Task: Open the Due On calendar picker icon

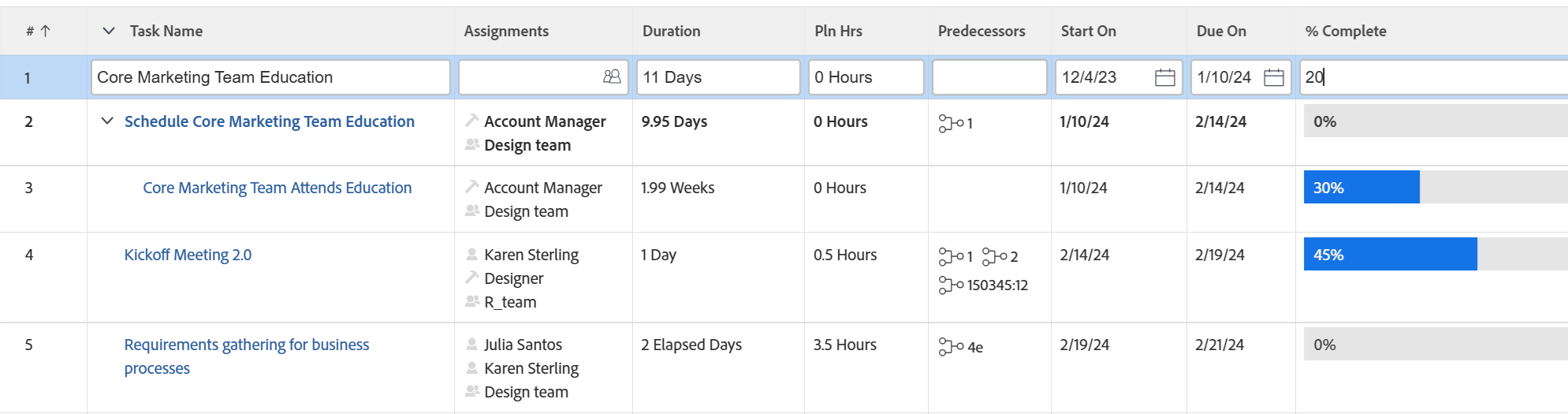Action: (x=1273, y=77)
